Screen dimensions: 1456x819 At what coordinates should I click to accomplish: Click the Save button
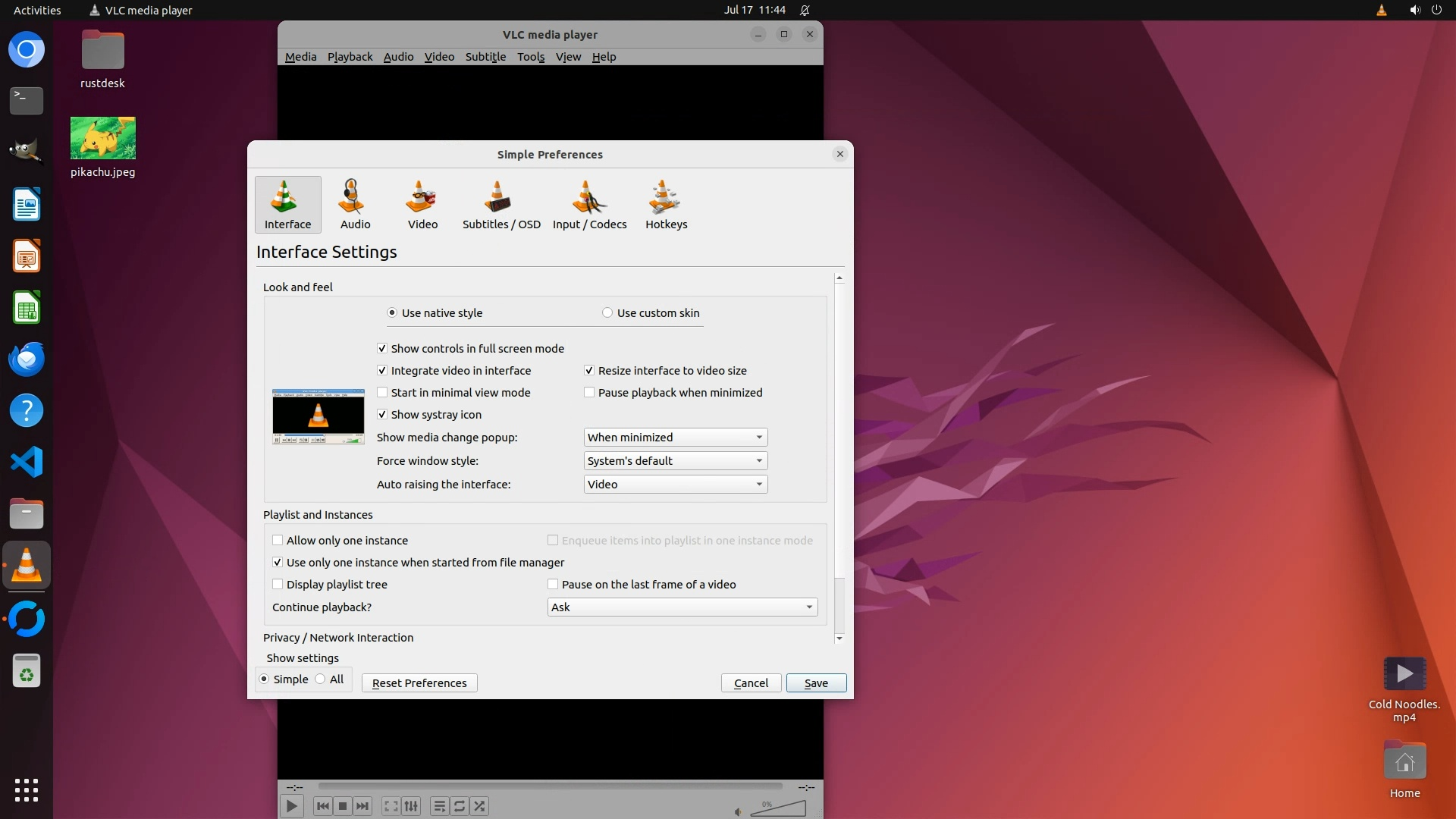(x=816, y=683)
